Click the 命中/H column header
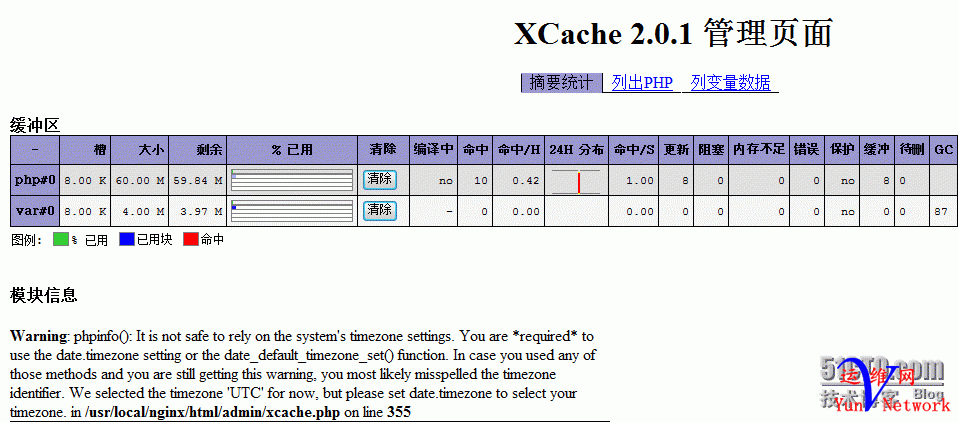This screenshot has width=958, height=422. (519, 150)
